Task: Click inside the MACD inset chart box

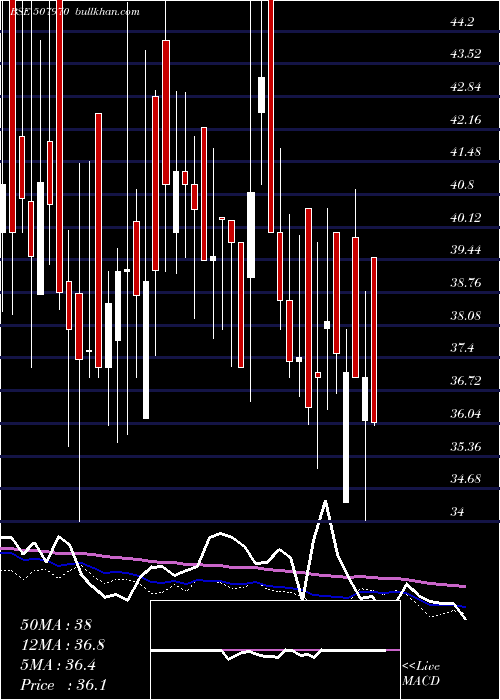Action: coord(275,650)
